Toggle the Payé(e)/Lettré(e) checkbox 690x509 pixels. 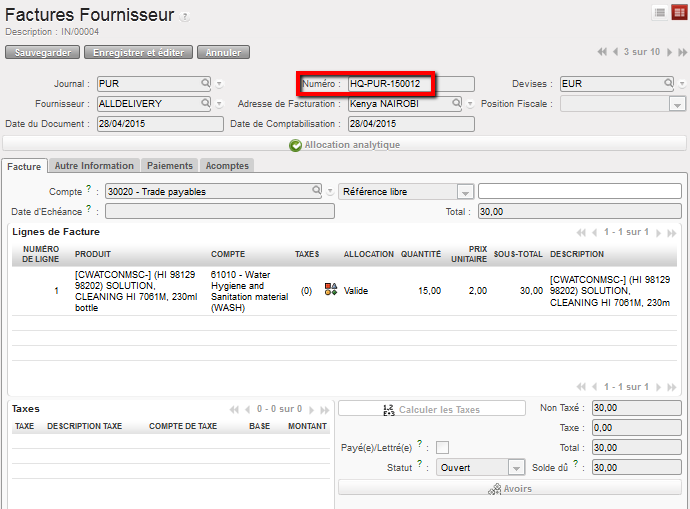[442, 447]
